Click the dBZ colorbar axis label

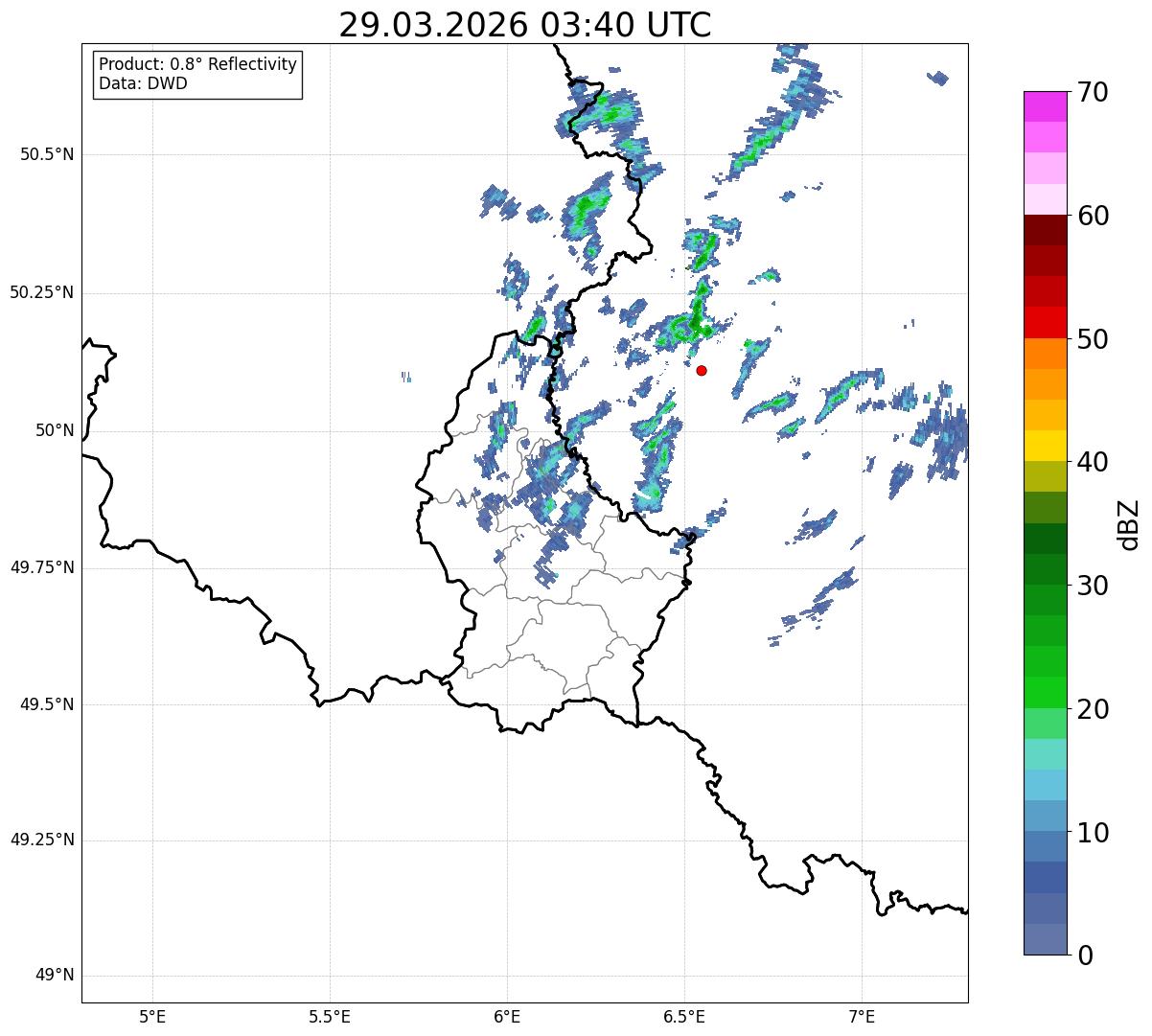[x=1129, y=523]
